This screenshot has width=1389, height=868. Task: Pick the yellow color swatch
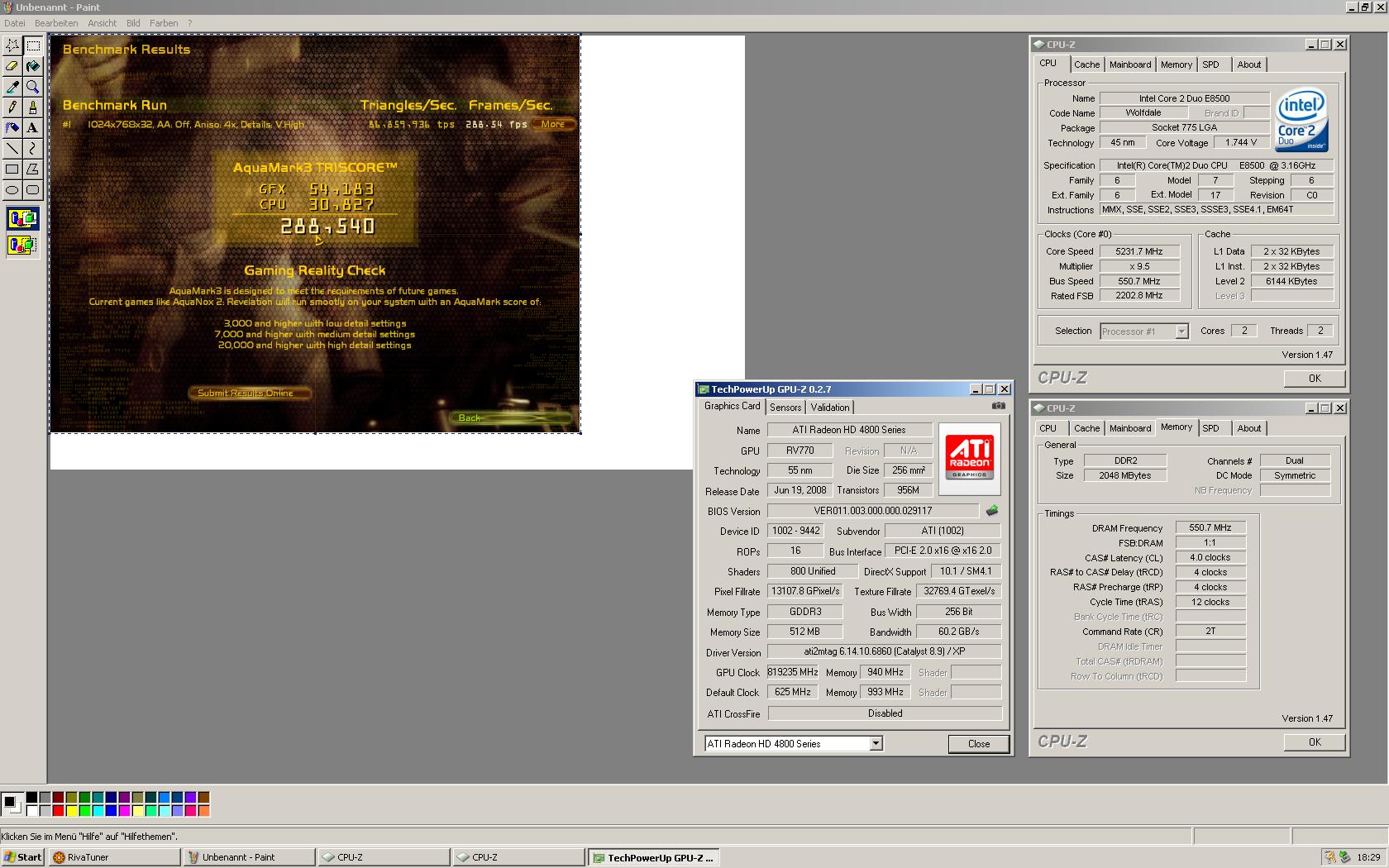click(x=71, y=810)
